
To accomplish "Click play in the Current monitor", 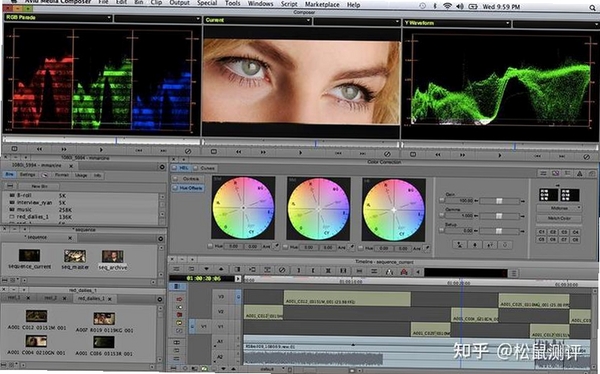I will pos(300,152).
